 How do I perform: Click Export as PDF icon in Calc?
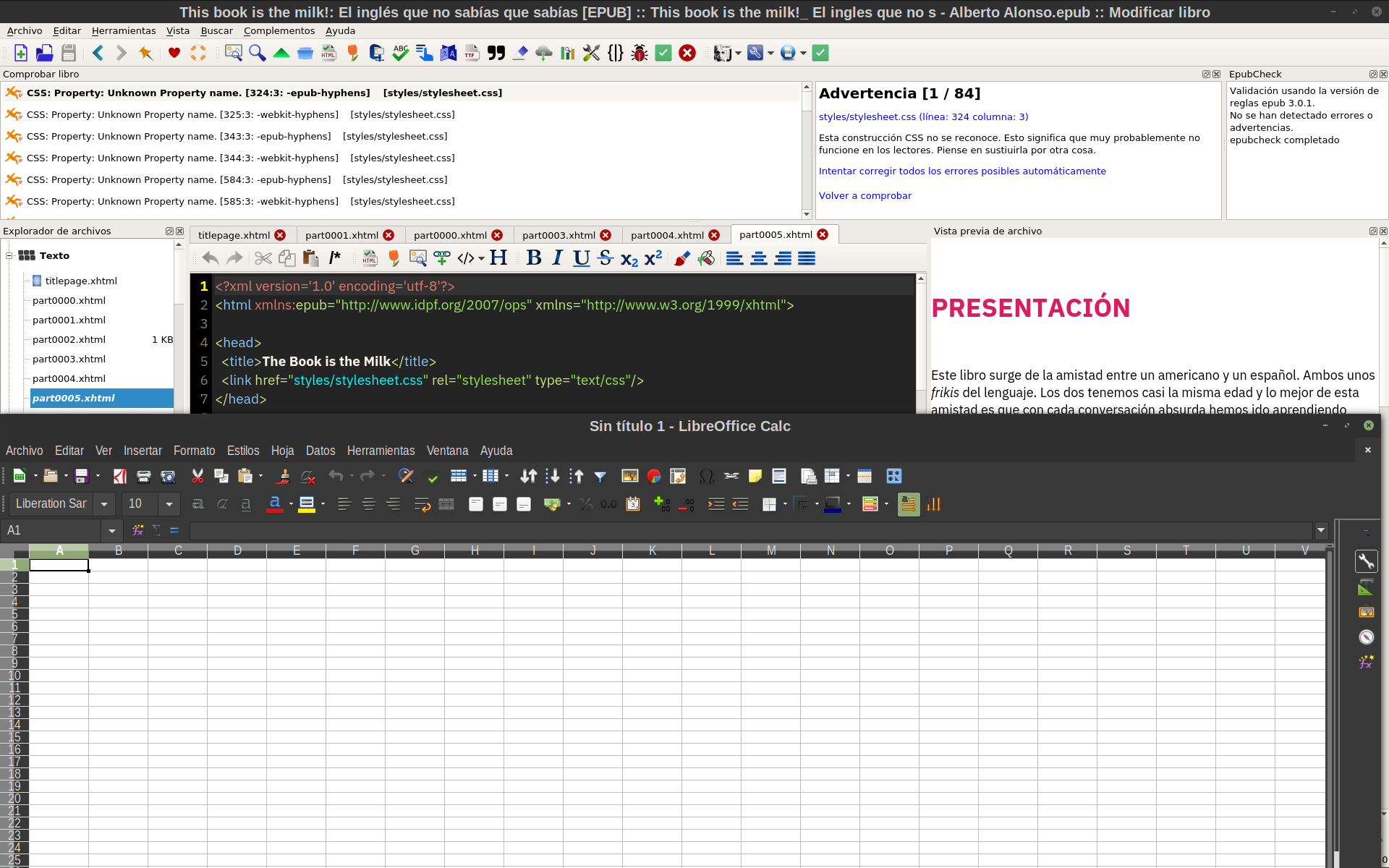tap(120, 476)
